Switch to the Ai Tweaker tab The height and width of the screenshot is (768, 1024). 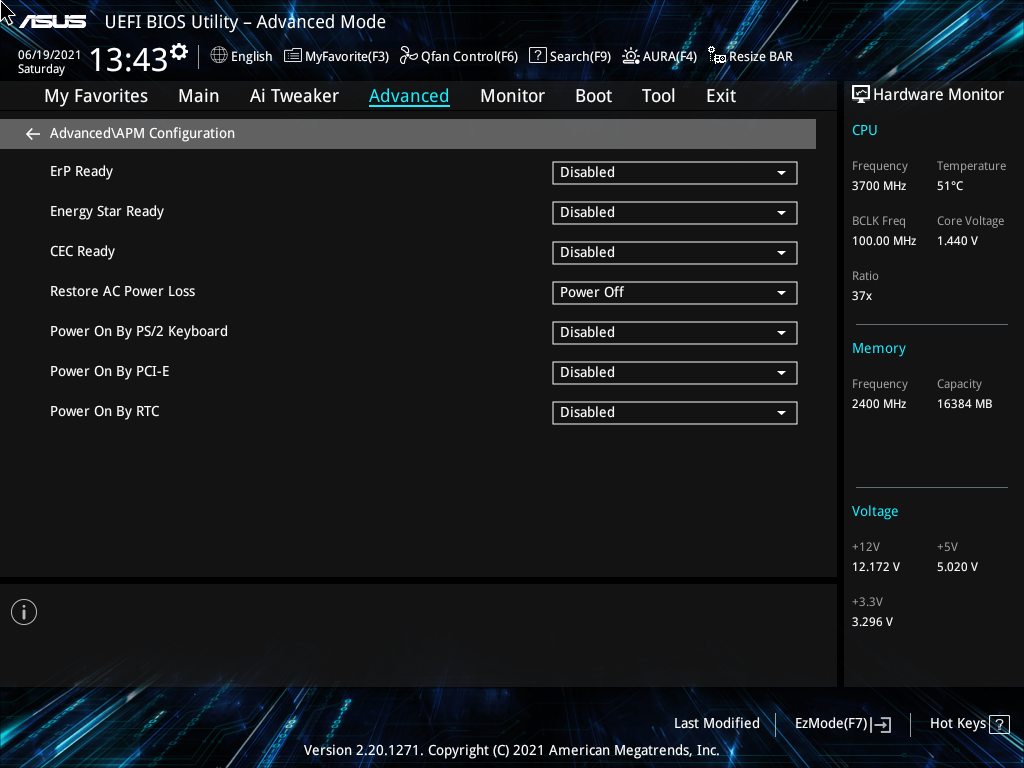point(294,95)
